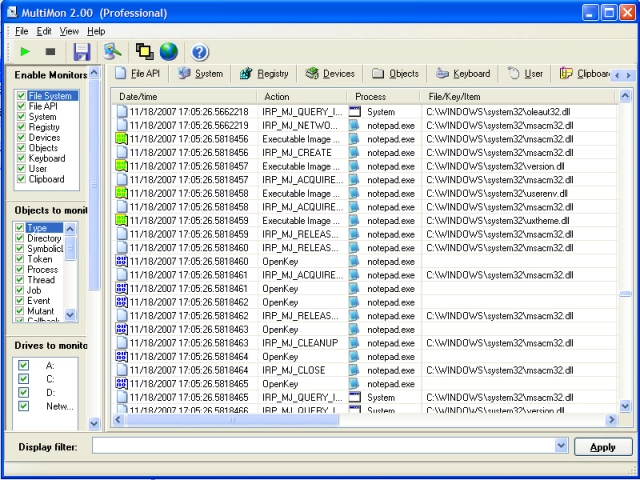Toggle the File System monitor checkbox

[x=21, y=96]
